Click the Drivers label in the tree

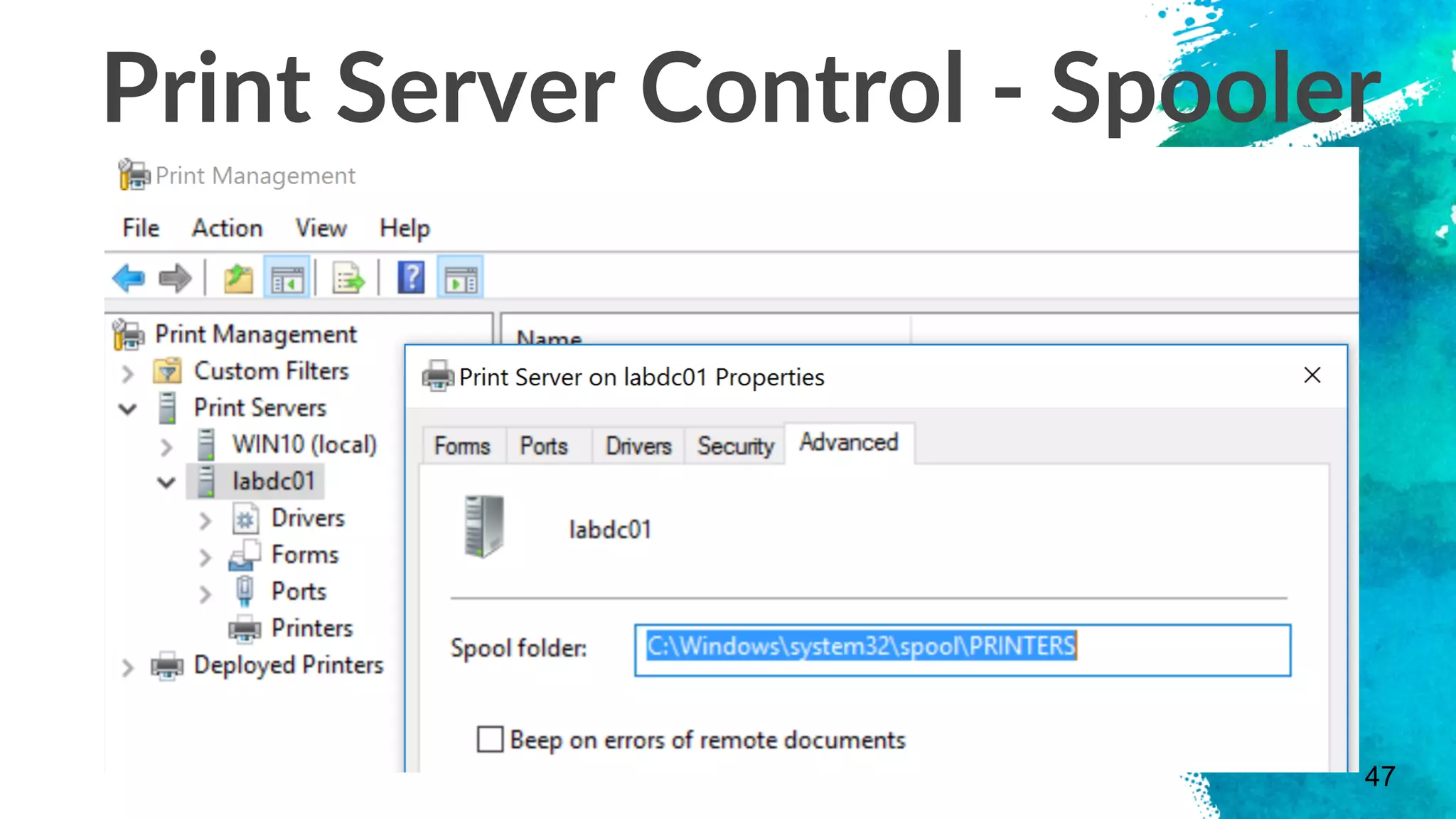pos(308,518)
